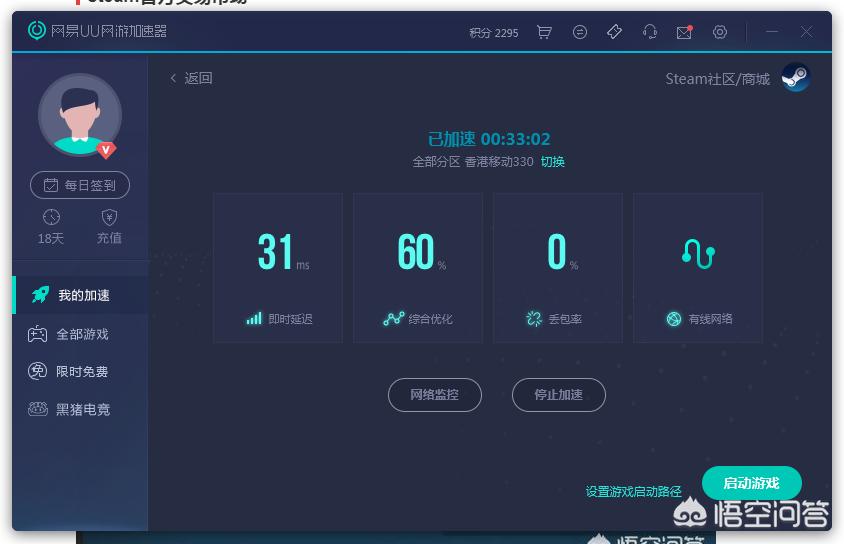The height and width of the screenshot is (544, 844).
Task: Close the UU accelerator window
Action: tap(806, 32)
